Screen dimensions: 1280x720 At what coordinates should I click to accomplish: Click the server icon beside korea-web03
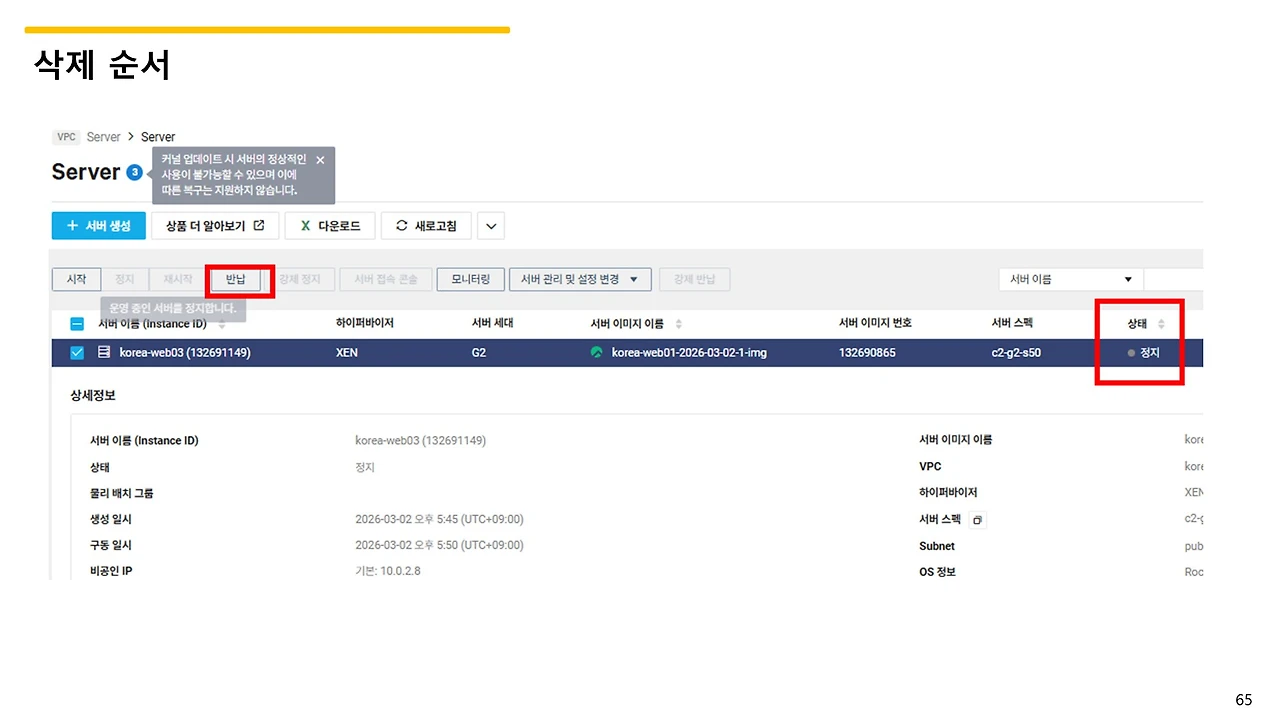[x=104, y=352]
